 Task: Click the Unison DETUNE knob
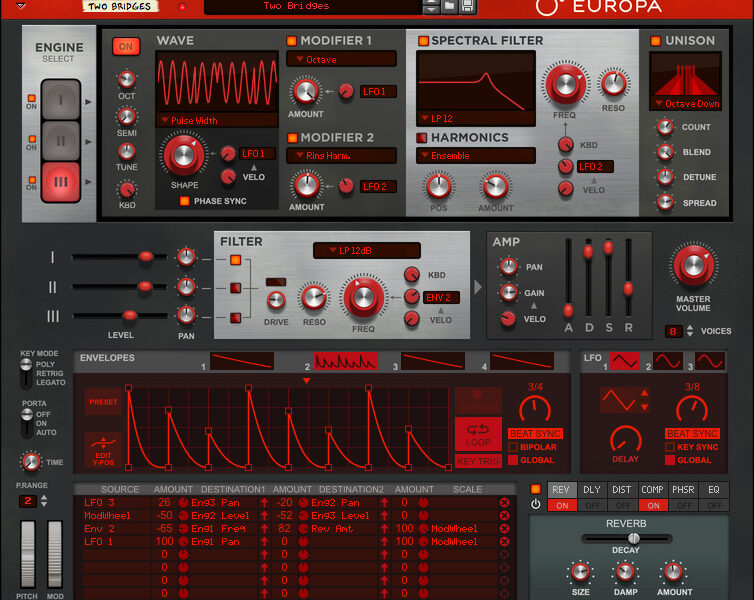pyautogui.click(x=665, y=177)
